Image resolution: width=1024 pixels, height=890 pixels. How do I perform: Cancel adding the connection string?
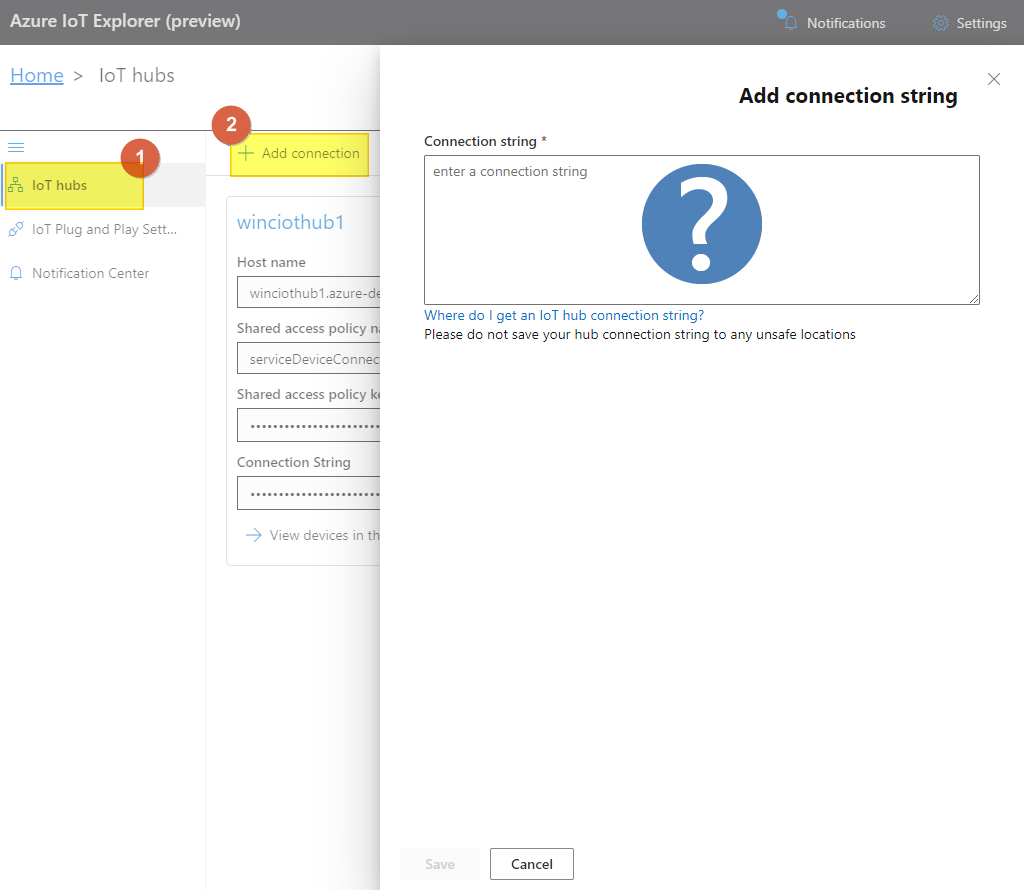coord(532,864)
